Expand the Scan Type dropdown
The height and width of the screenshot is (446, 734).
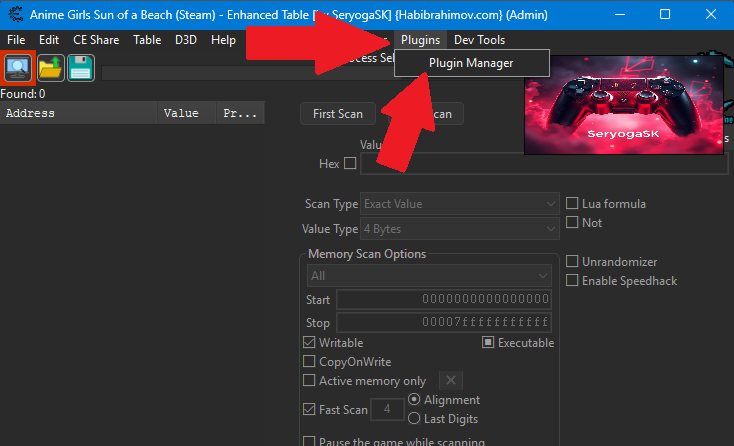(460, 204)
